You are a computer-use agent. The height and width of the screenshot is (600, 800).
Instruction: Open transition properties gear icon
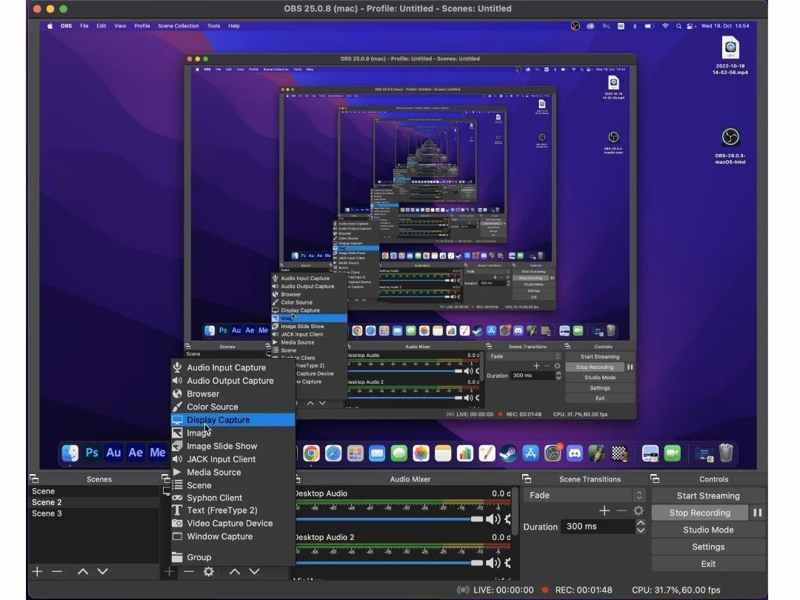tap(638, 511)
